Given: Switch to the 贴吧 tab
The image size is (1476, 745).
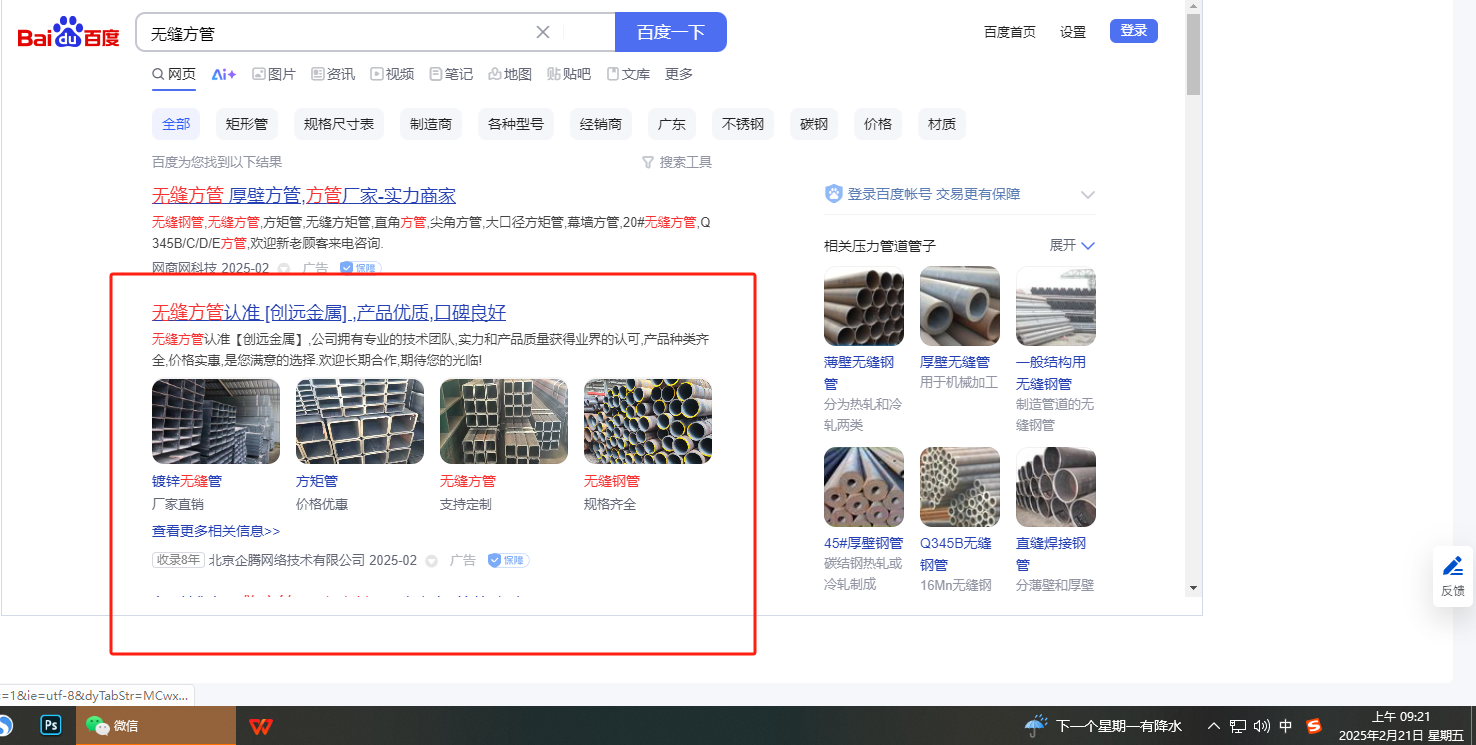Looking at the screenshot, I should [569, 74].
